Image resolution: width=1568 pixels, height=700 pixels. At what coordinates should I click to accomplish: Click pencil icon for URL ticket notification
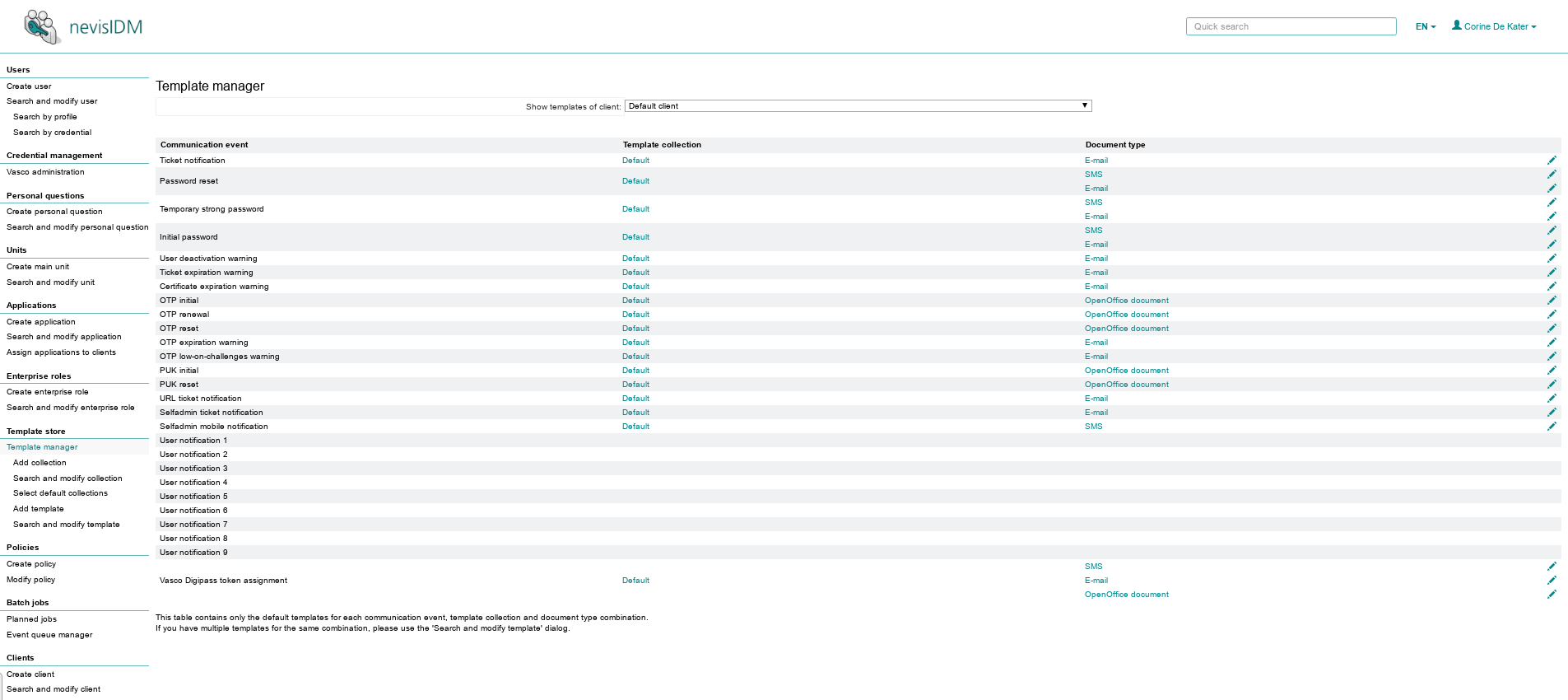(x=1552, y=399)
